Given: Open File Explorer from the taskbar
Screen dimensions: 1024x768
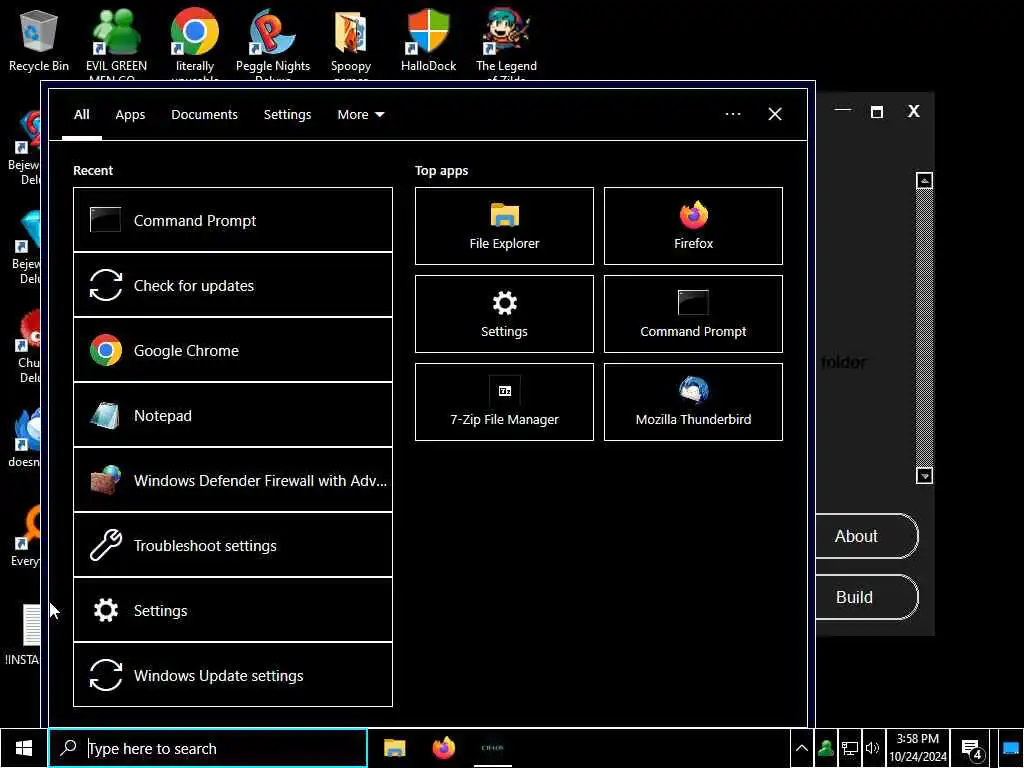Looking at the screenshot, I should [x=394, y=748].
